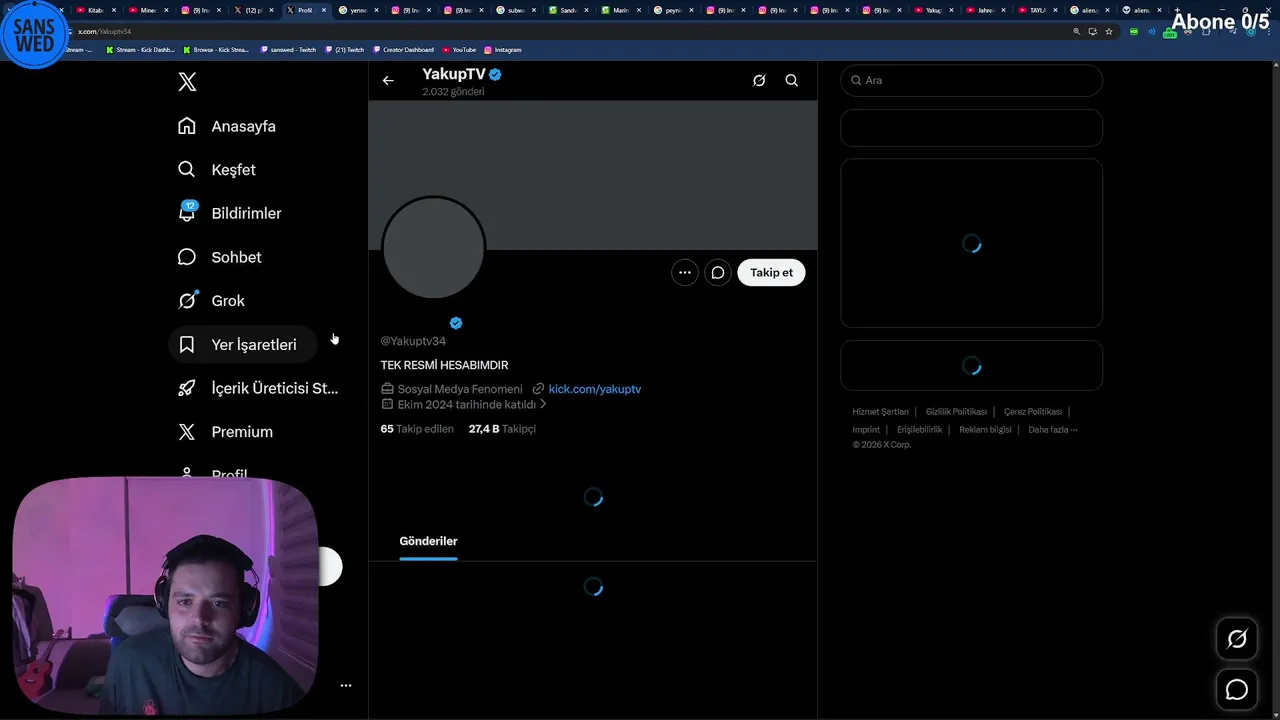This screenshot has height=720, width=1280.
Task: Open Çerez Politikası footer link
Action: 1033,412
